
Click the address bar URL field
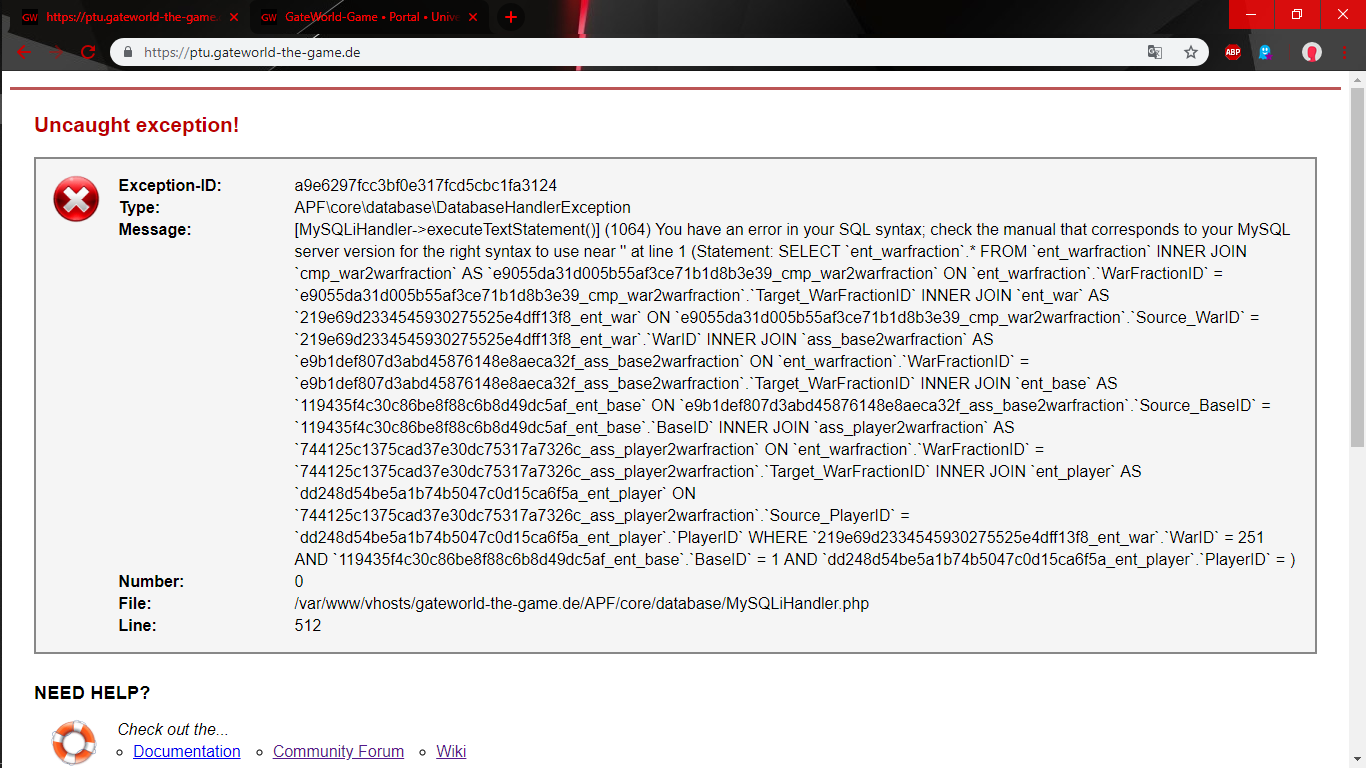tap(600, 53)
